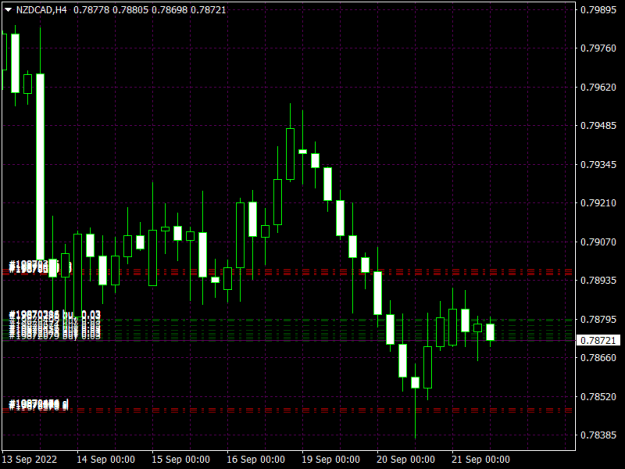The width and height of the screenshot is (625, 469).
Task: Click the open value 0.78778 in header
Action: (91, 10)
